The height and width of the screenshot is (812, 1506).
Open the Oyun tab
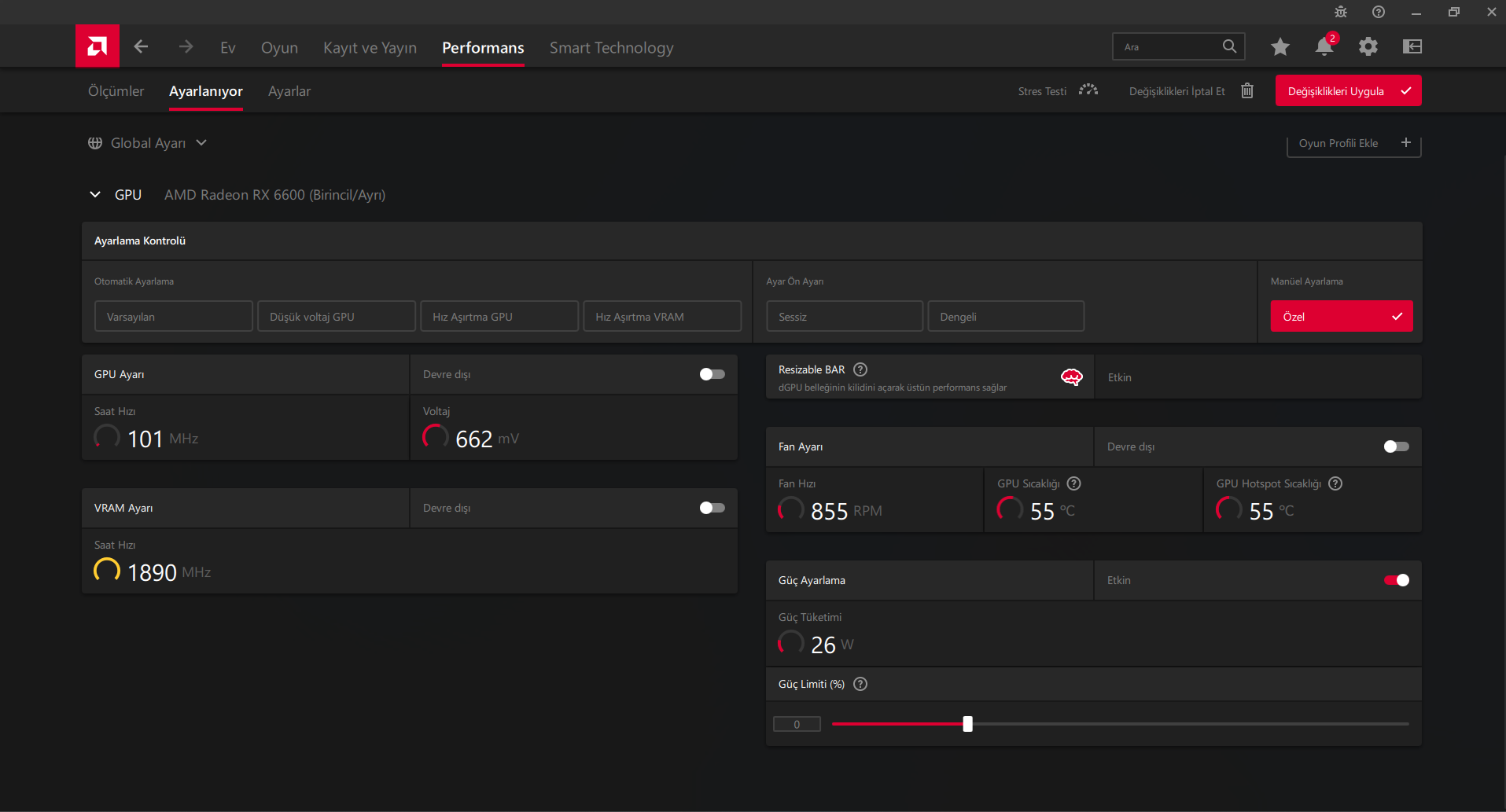tap(279, 48)
